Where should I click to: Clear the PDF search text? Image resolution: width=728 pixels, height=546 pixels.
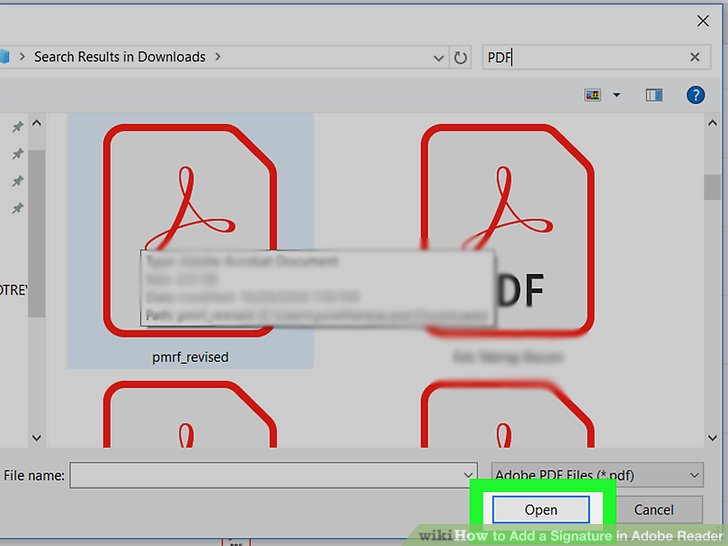pyautogui.click(x=695, y=57)
